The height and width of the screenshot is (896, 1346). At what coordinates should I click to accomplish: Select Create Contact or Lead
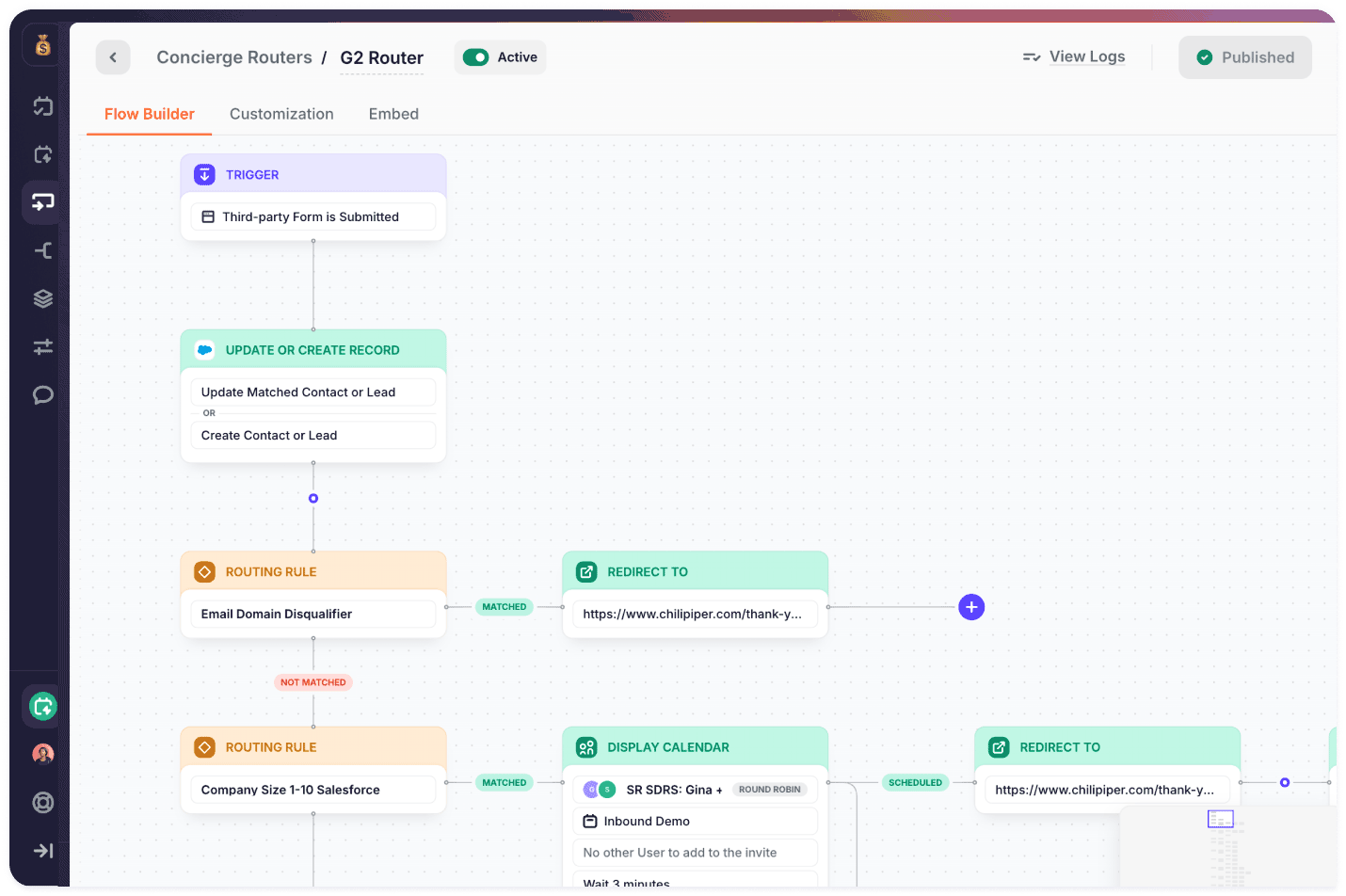coord(313,435)
